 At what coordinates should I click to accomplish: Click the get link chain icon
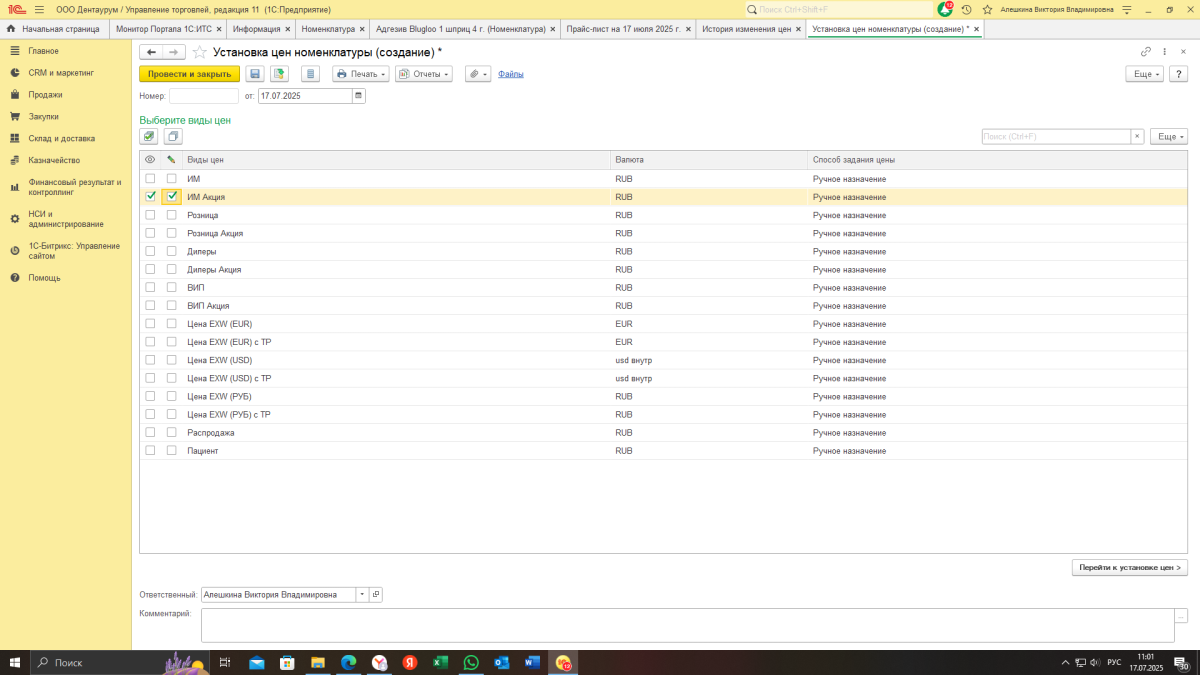click(x=1146, y=51)
